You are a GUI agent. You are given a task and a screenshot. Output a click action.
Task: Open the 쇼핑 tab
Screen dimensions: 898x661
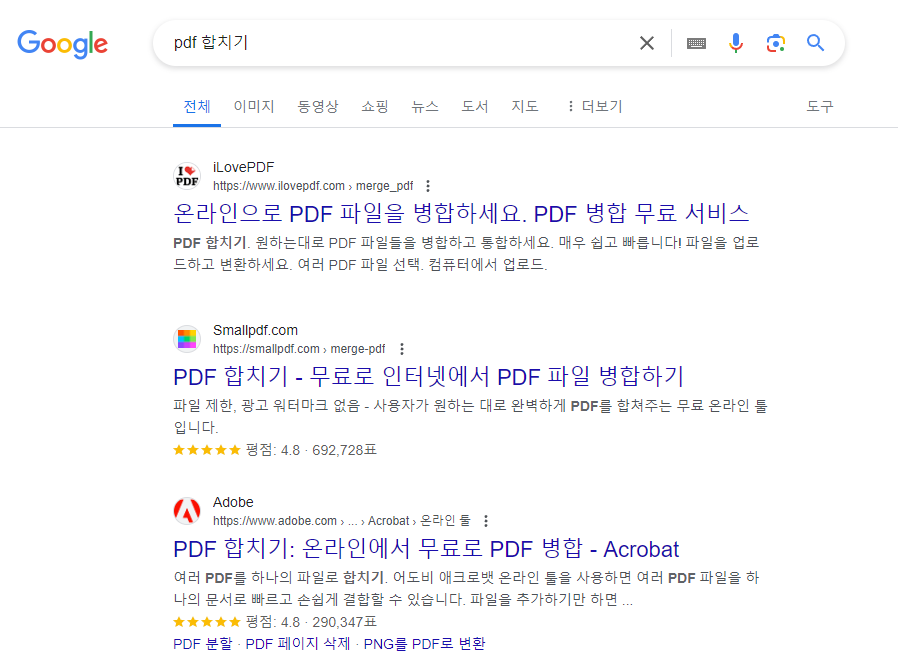pos(375,107)
